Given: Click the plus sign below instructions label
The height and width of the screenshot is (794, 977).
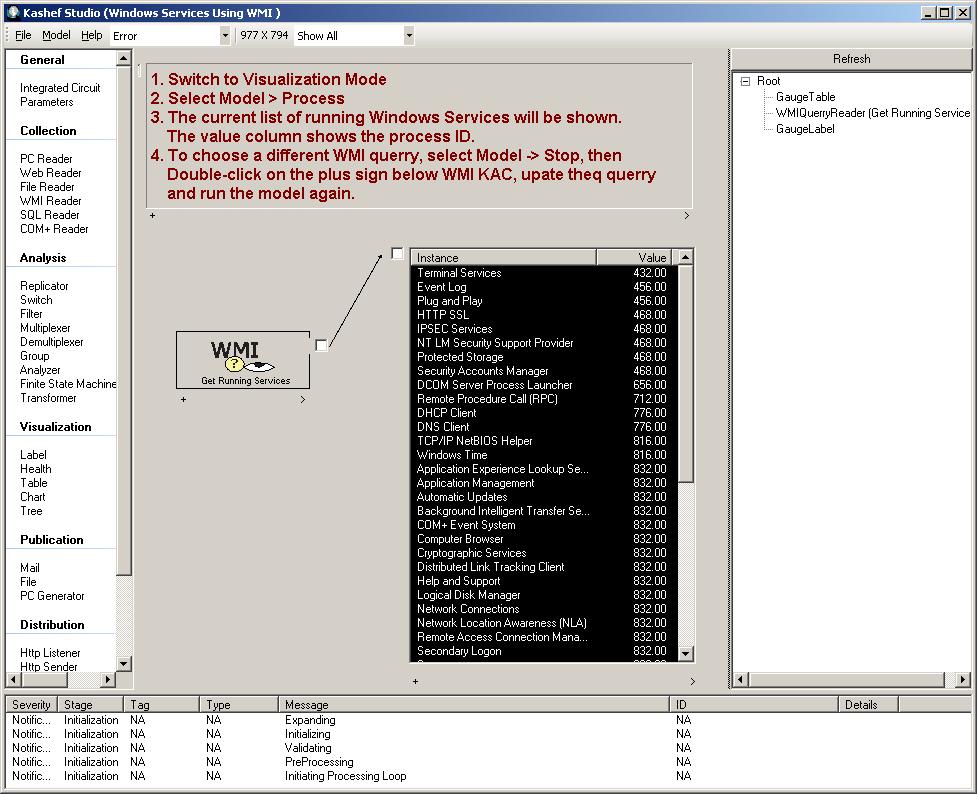Looking at the screenshot, I should (152, 215).
